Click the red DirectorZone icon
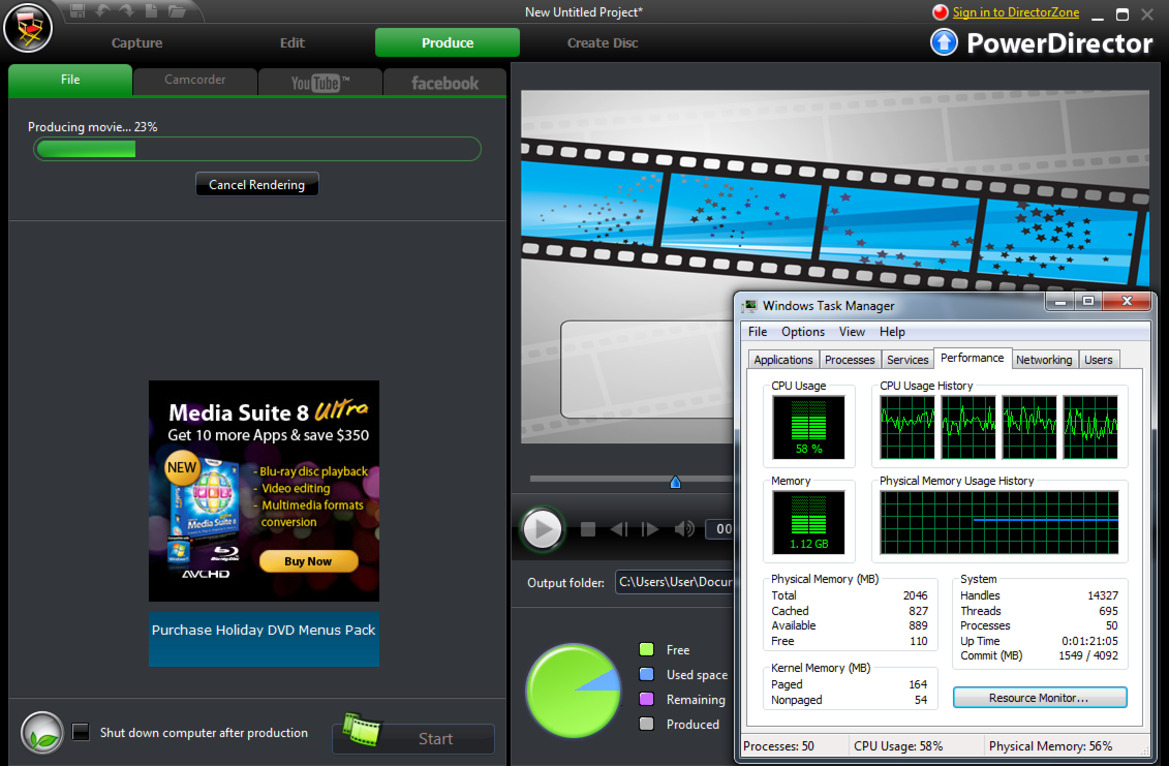1169x766 pixels. pos(939,12)
